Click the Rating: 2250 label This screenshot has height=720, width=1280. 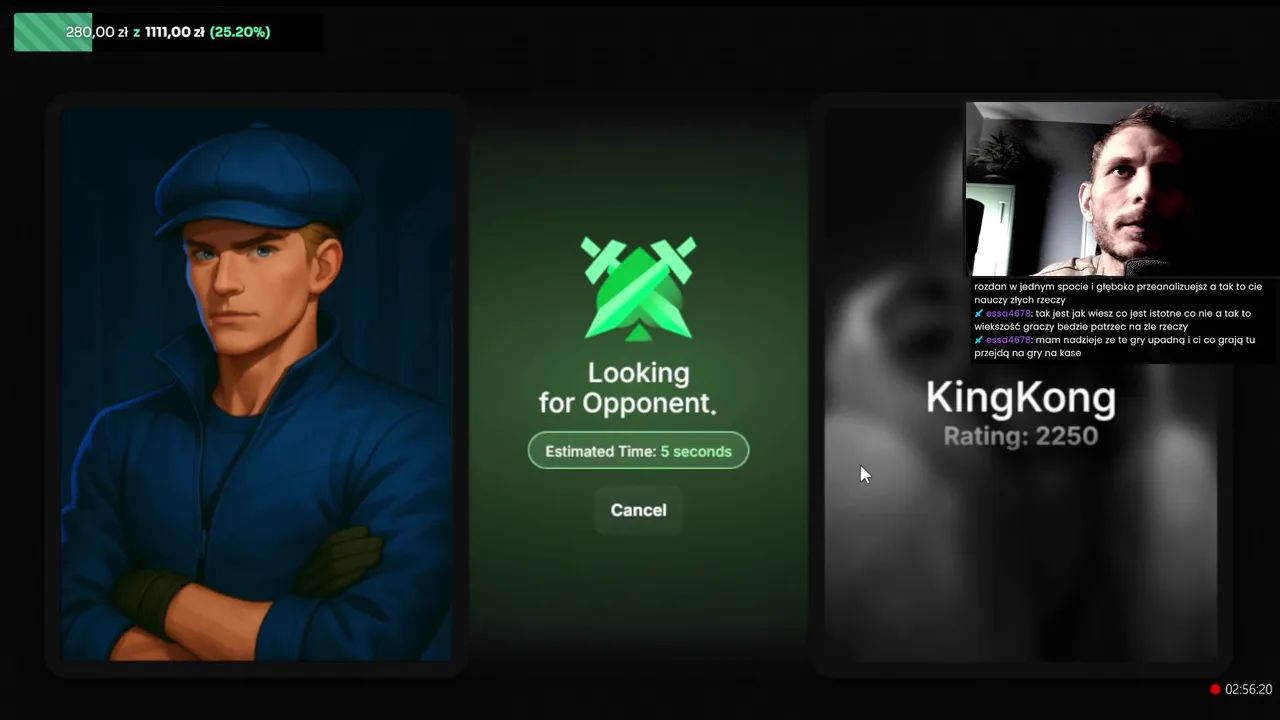click(1020, 436)
